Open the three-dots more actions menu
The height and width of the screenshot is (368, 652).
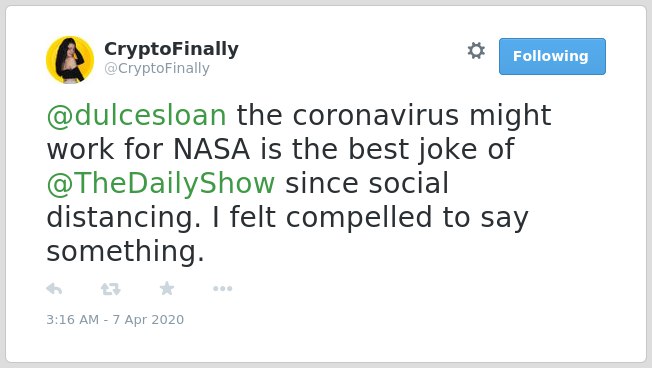pos(222,289)
